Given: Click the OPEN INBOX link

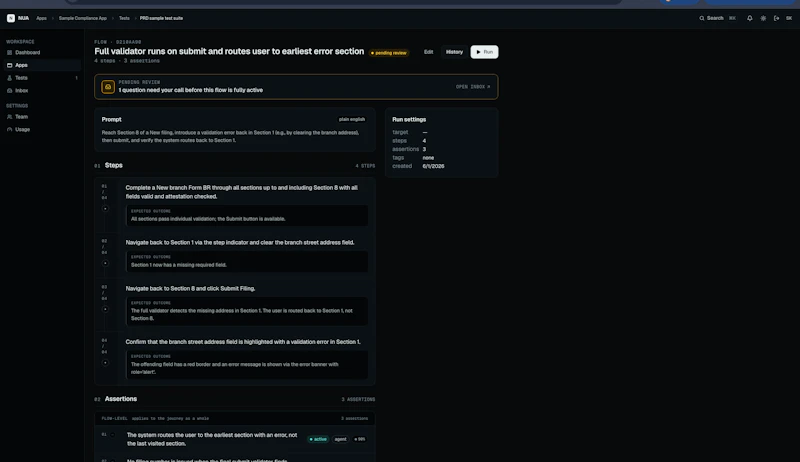Looking at the screenshot, I should pos(473,87).
